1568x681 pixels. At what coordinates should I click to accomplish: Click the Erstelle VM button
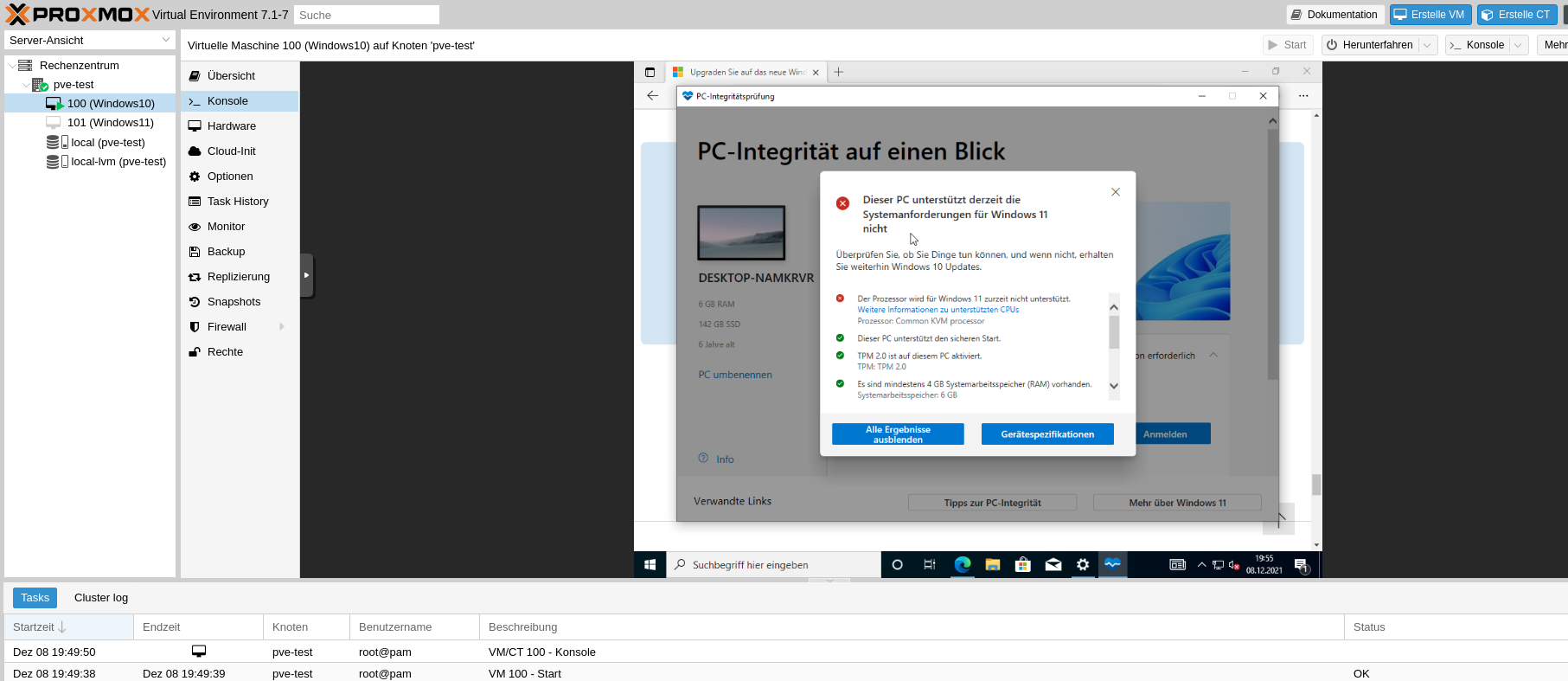click(x=1430, y=15)
